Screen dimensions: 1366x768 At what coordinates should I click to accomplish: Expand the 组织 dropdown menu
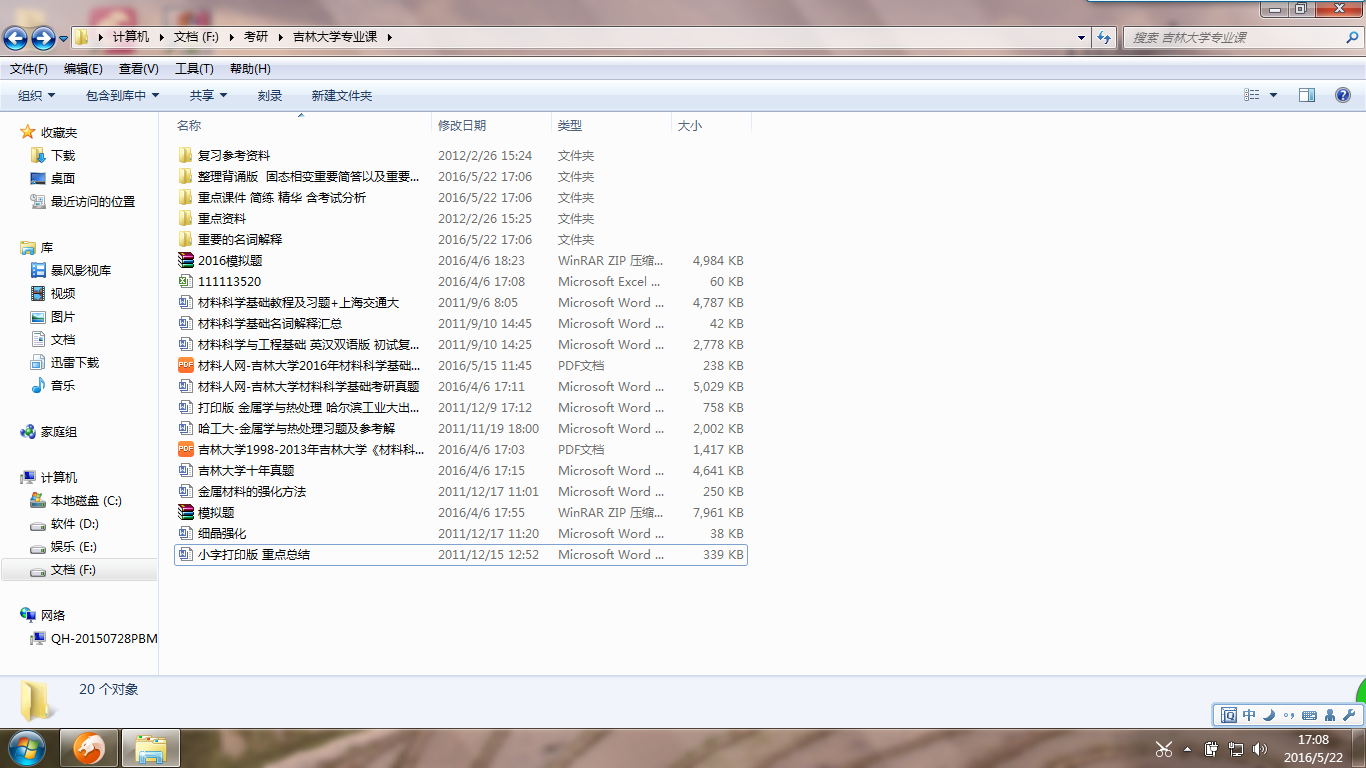(x=37, y=95)
